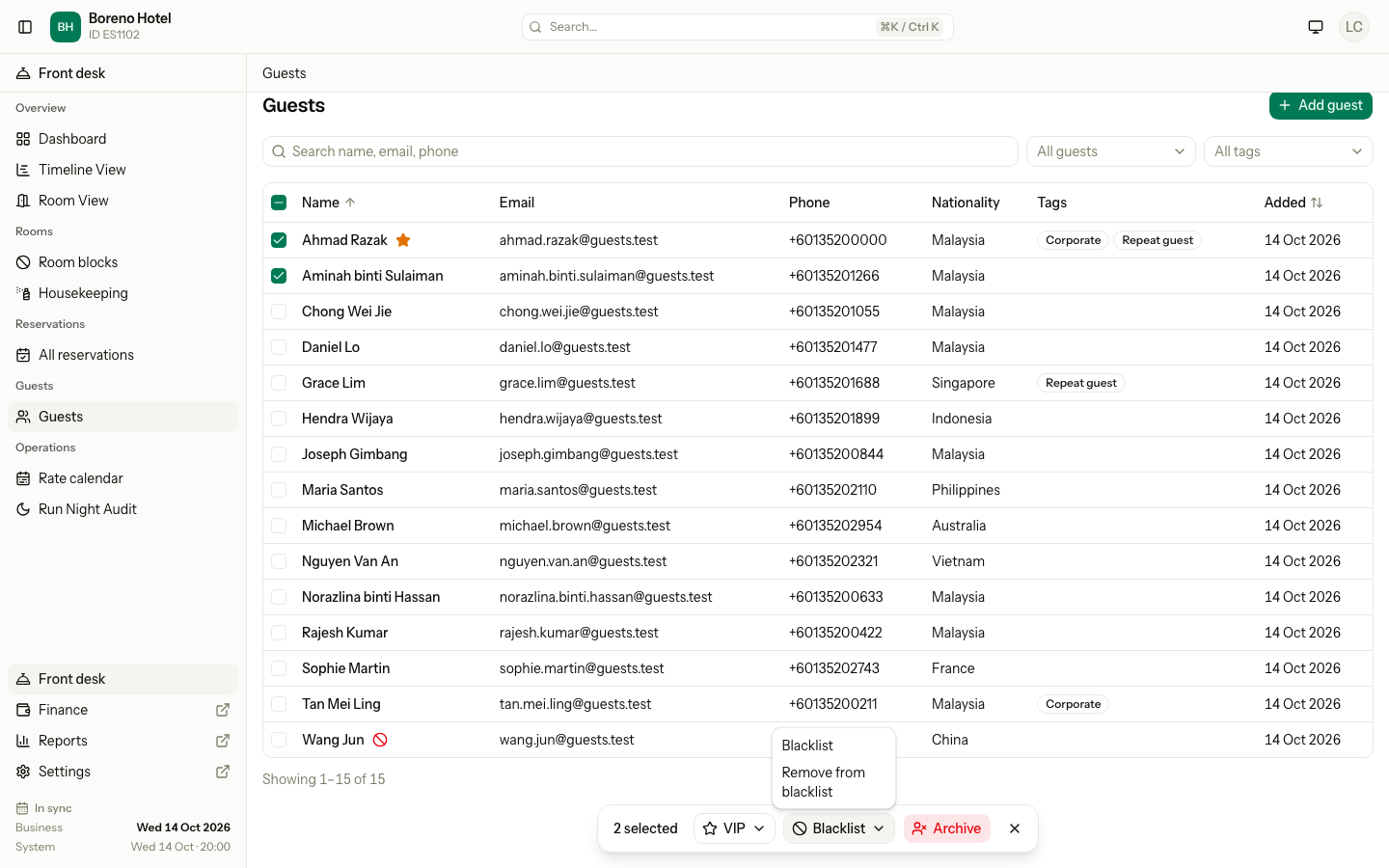Navigate to Room blocks
This screenshot has height=868, width=1389.
pyautogui.click(x=123, y=262)
